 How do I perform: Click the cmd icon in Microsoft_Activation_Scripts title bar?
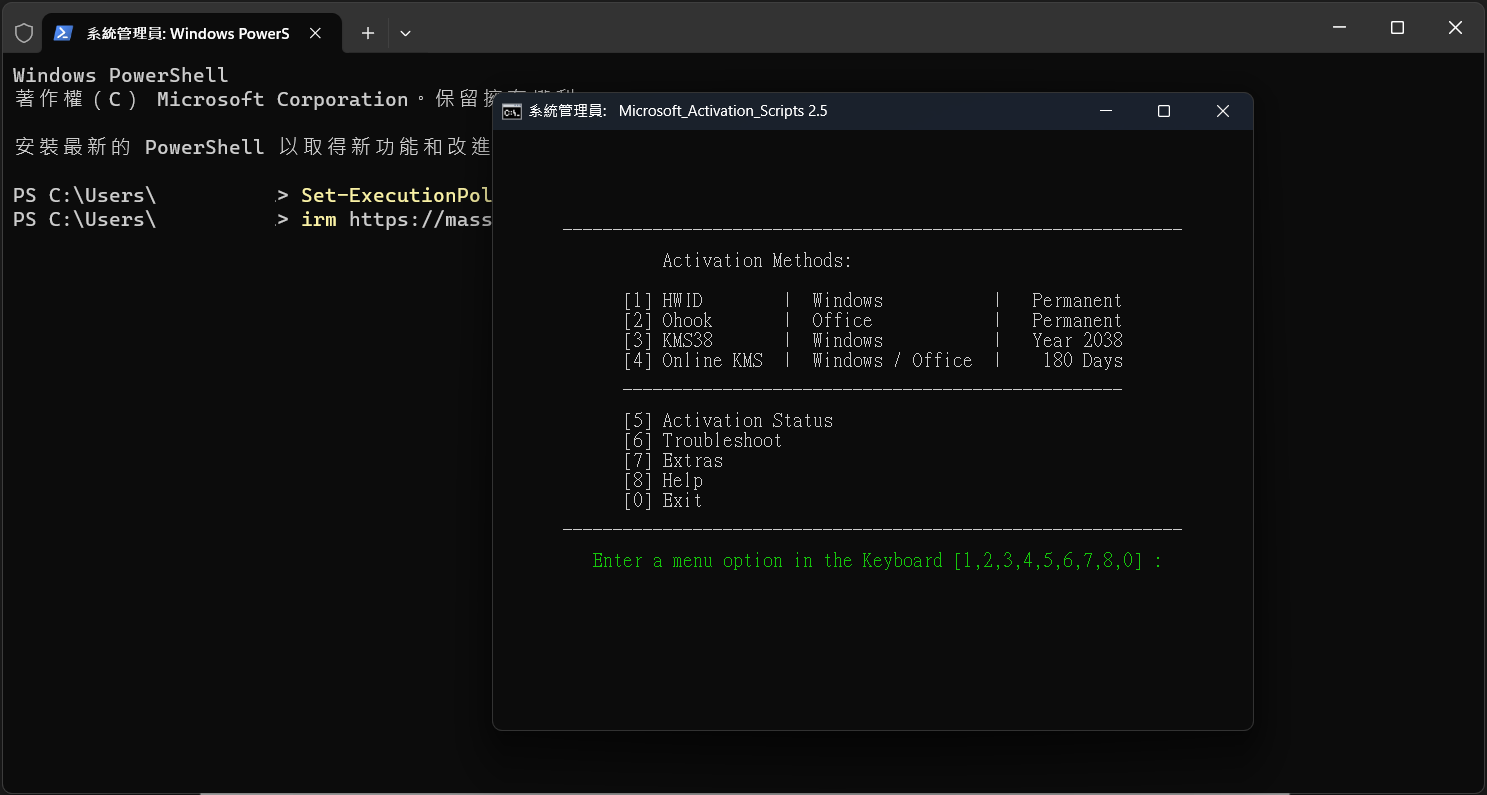(512, 111)
